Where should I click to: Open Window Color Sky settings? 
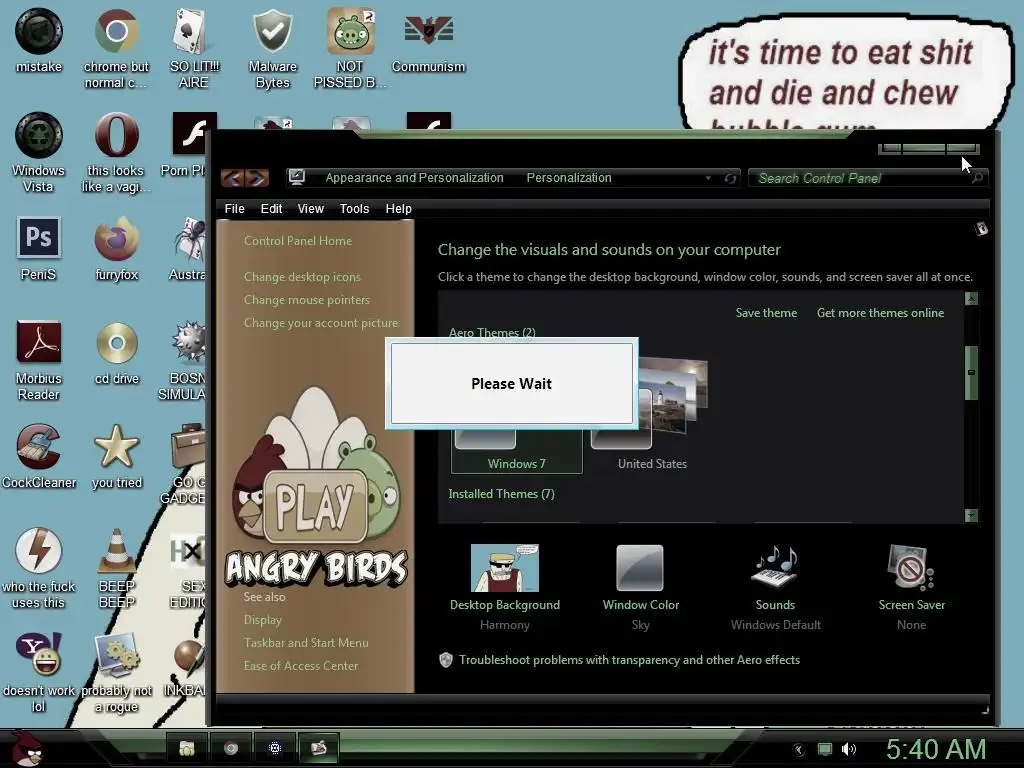(641, 587)
